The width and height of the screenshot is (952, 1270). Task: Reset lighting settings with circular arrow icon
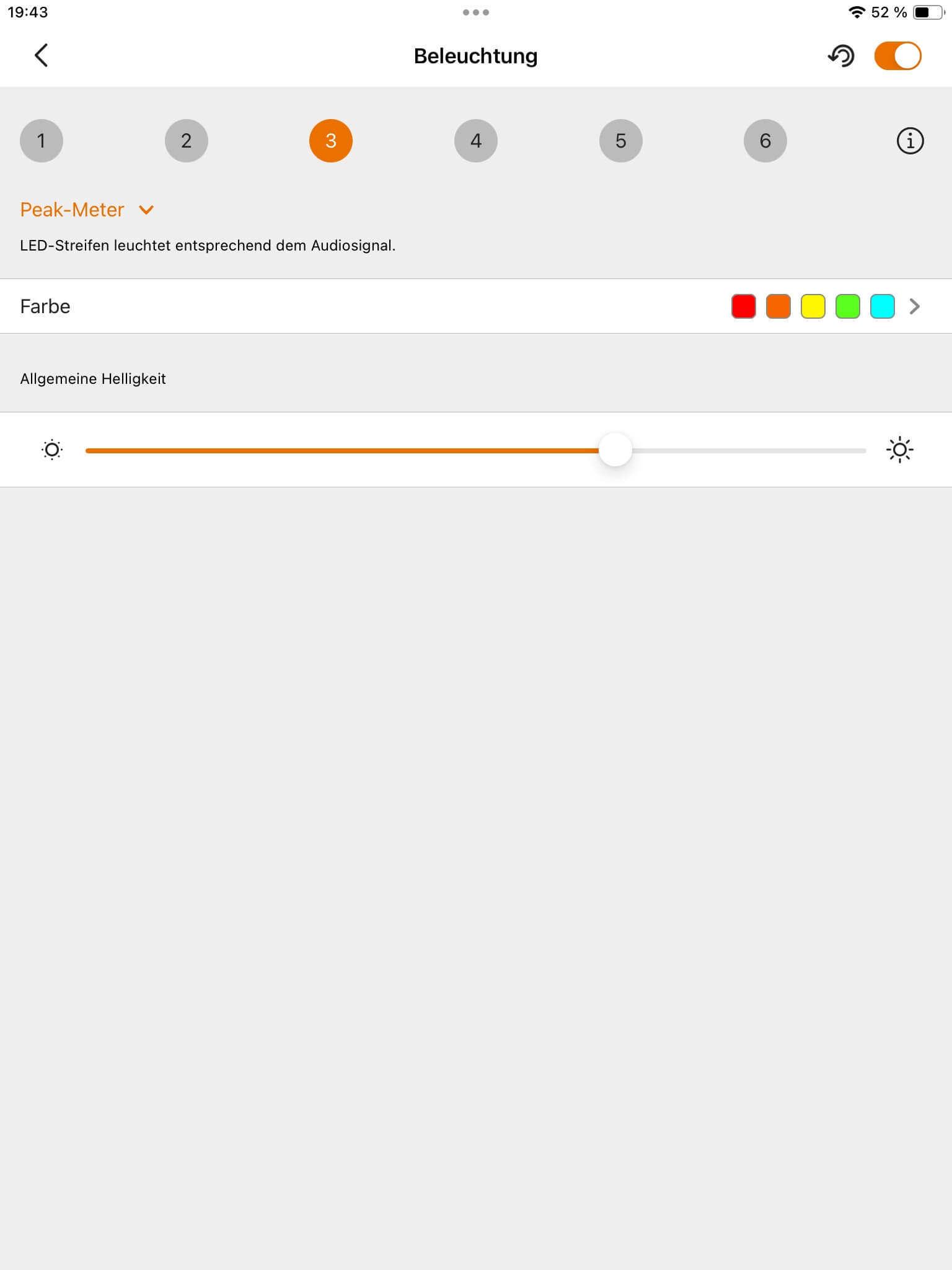tap(841, 56)
